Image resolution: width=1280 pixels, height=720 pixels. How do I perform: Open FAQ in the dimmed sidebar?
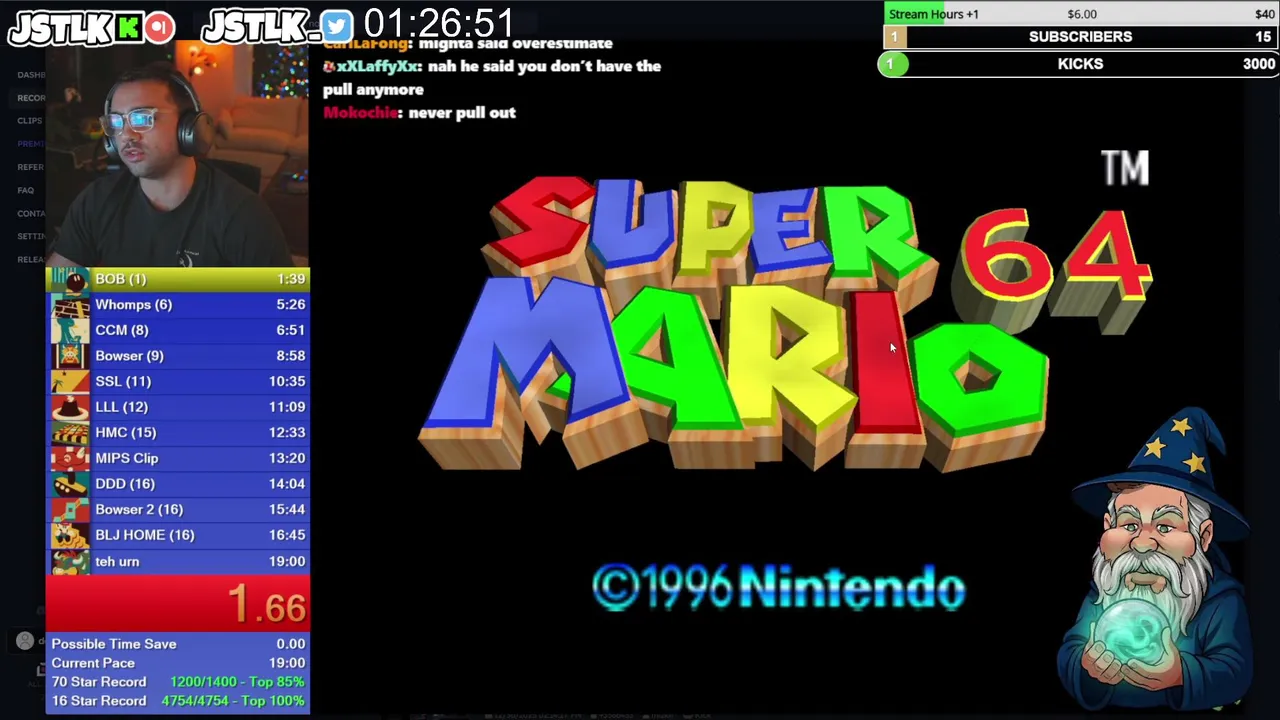tap(26, 190)
